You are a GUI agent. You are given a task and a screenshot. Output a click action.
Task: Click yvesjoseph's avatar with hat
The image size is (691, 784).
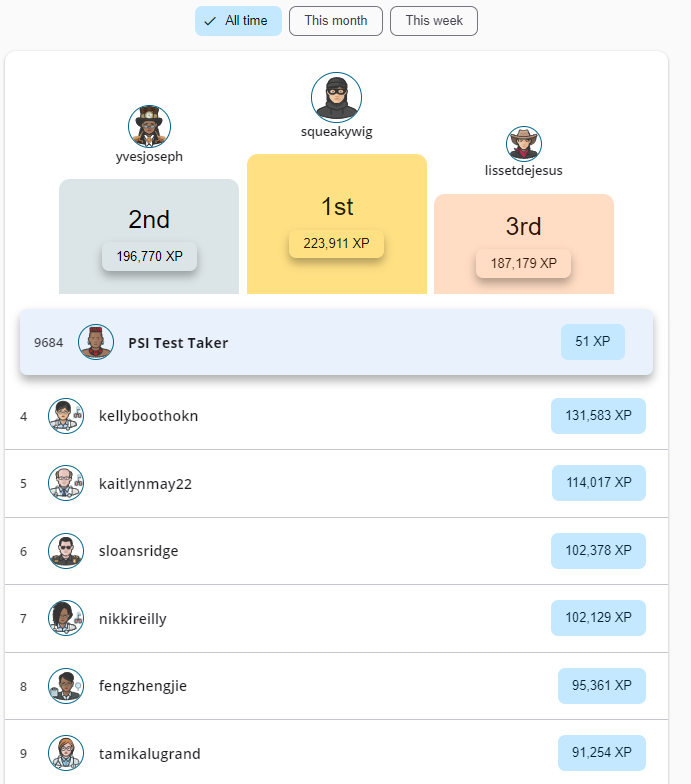tap(149, 126)
